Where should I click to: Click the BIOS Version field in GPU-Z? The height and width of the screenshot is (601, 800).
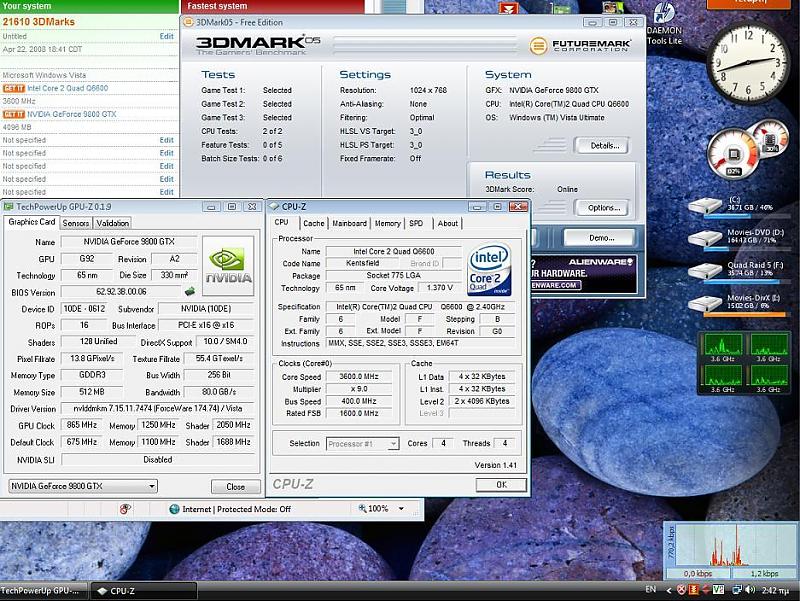click(121, 292)
